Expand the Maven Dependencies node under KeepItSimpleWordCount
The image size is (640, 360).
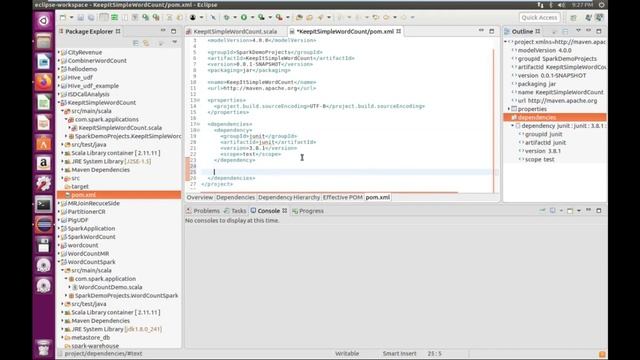[62, 170]
